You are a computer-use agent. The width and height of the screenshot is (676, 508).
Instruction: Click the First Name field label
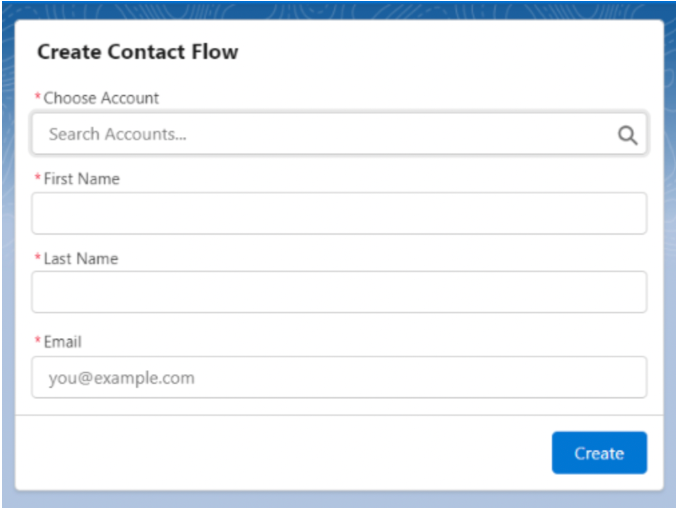tap(81, 179)
